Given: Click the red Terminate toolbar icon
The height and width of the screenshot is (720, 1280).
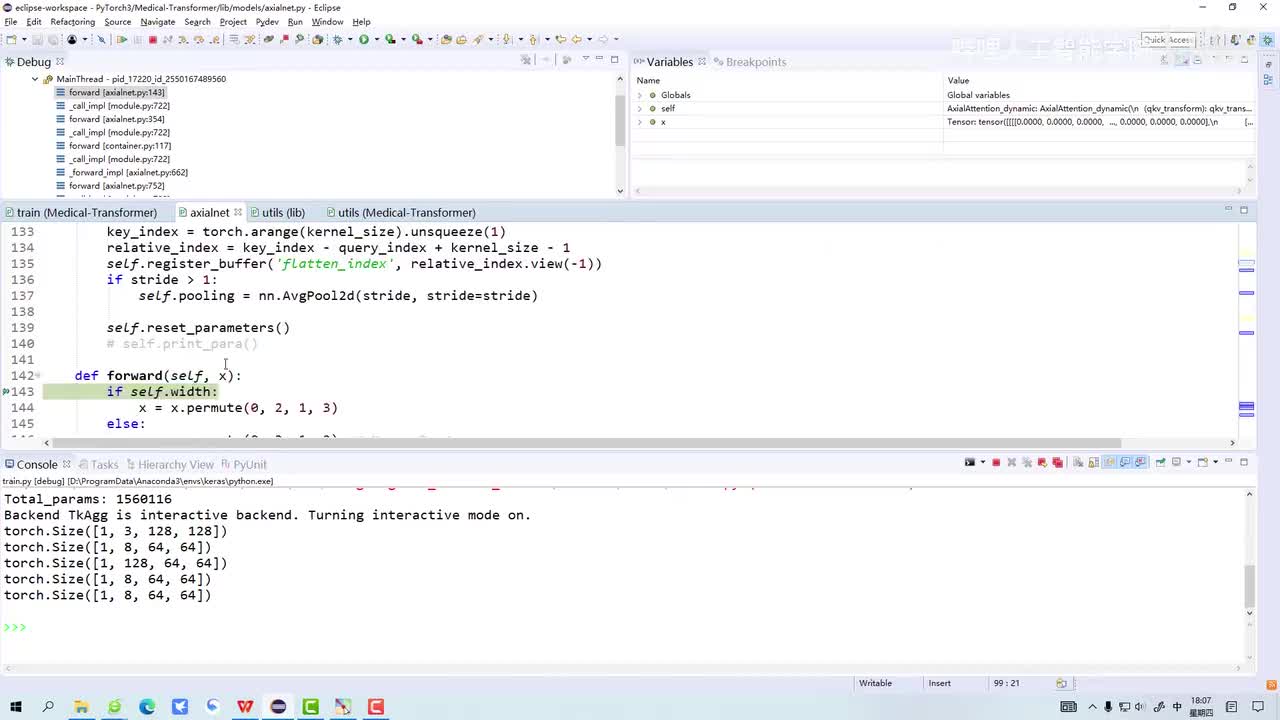Looking at the screenshot, I should pos(153,39).
